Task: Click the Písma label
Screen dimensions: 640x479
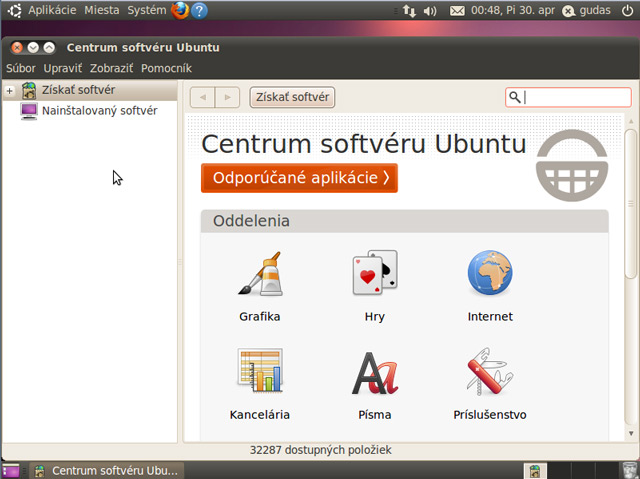Action: coord(375,415)
